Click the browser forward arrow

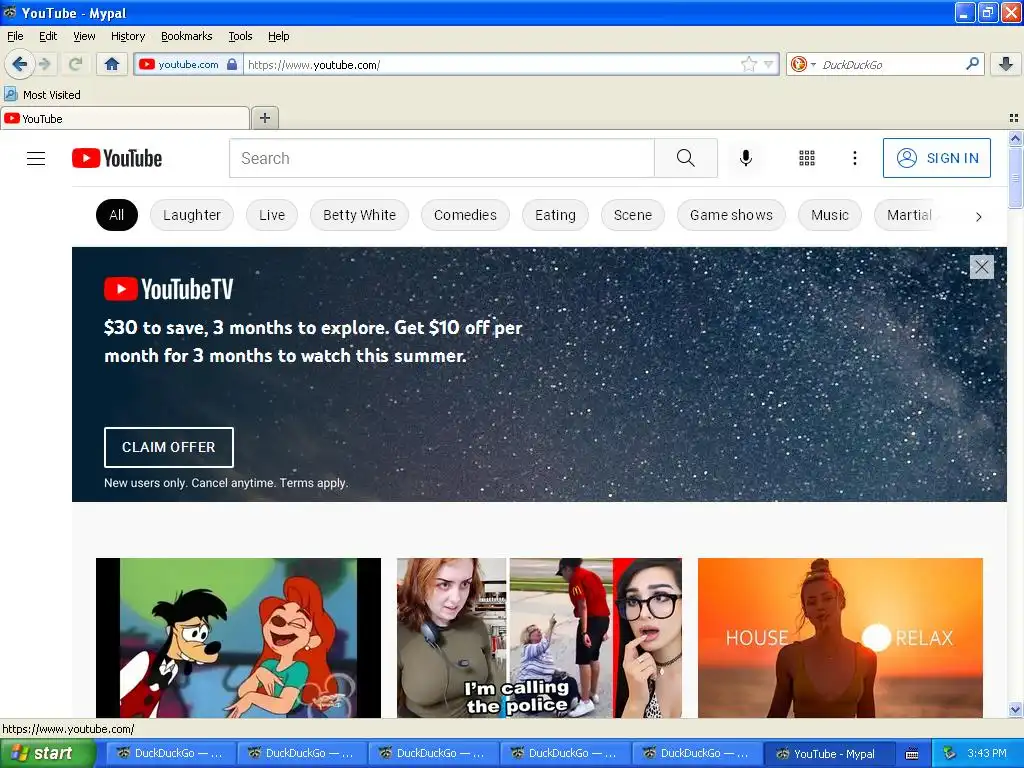click(45, 64)
